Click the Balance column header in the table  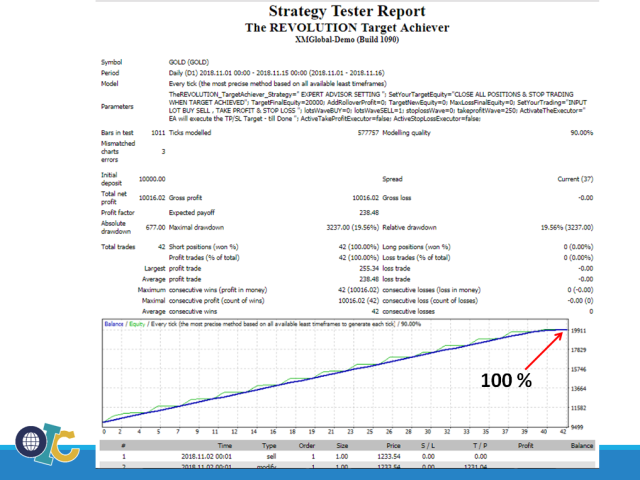582,445
